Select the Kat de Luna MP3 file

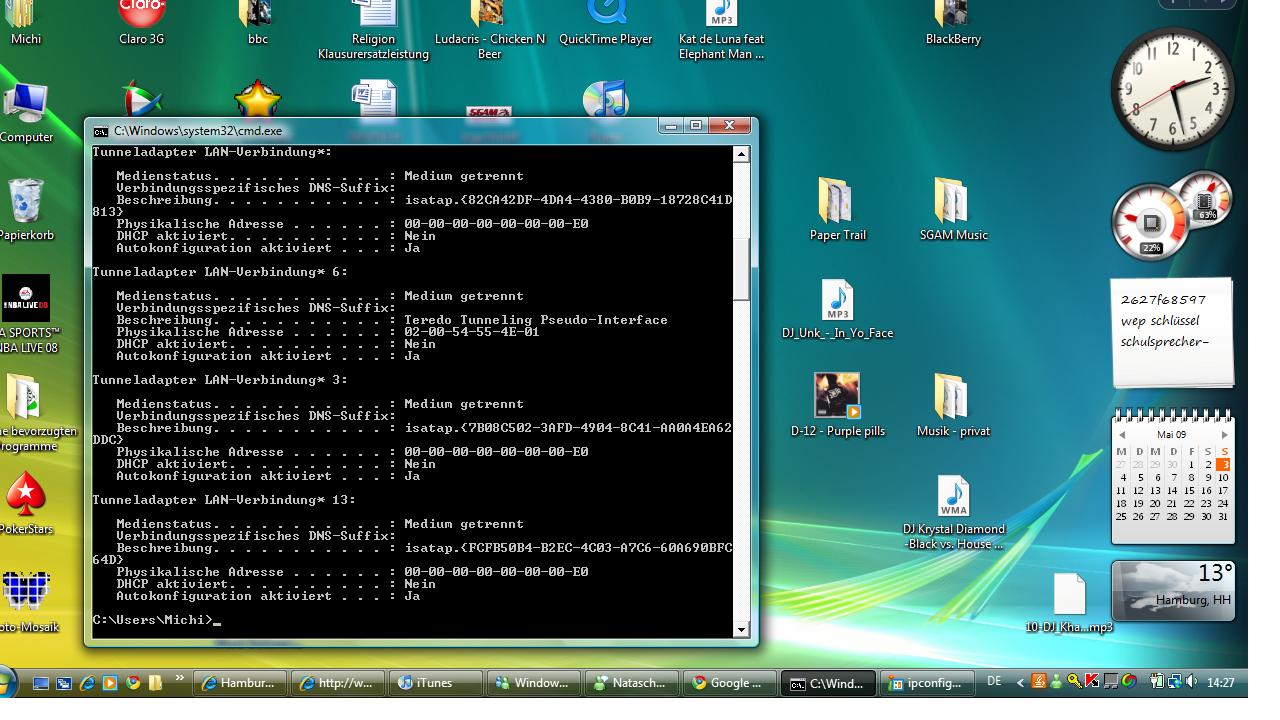721,30
